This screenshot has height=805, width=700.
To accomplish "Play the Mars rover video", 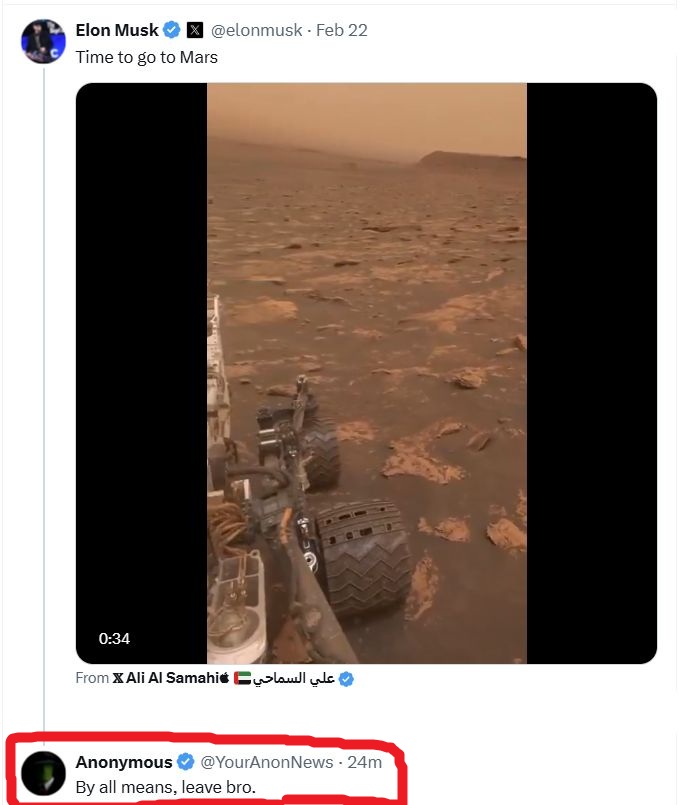I will point(366,373).
